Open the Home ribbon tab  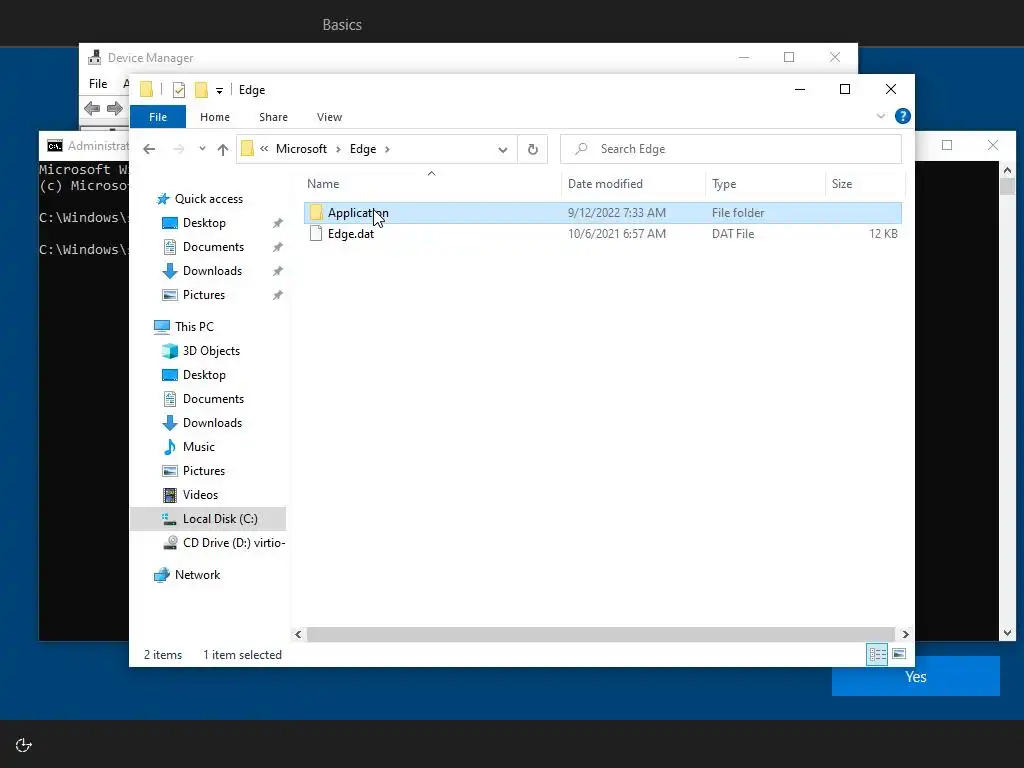coord(215,117)
